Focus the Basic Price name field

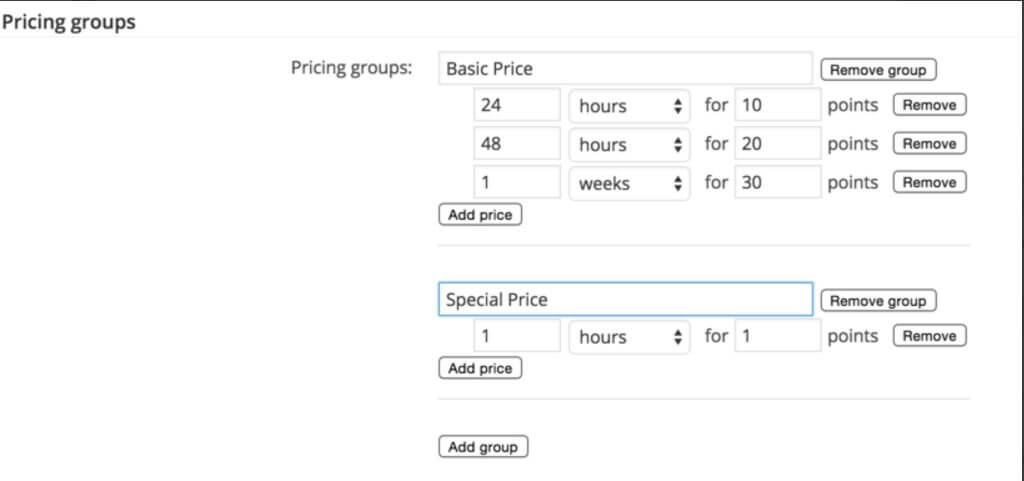pos(626,69)
